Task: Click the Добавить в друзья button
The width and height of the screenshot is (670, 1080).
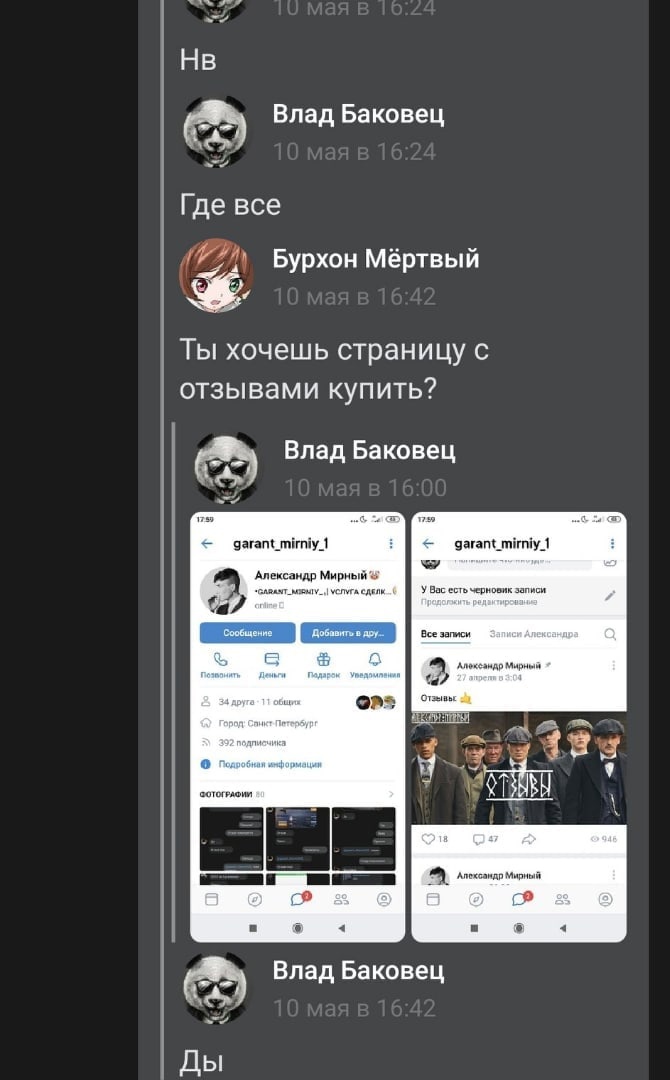Action: 348,632
